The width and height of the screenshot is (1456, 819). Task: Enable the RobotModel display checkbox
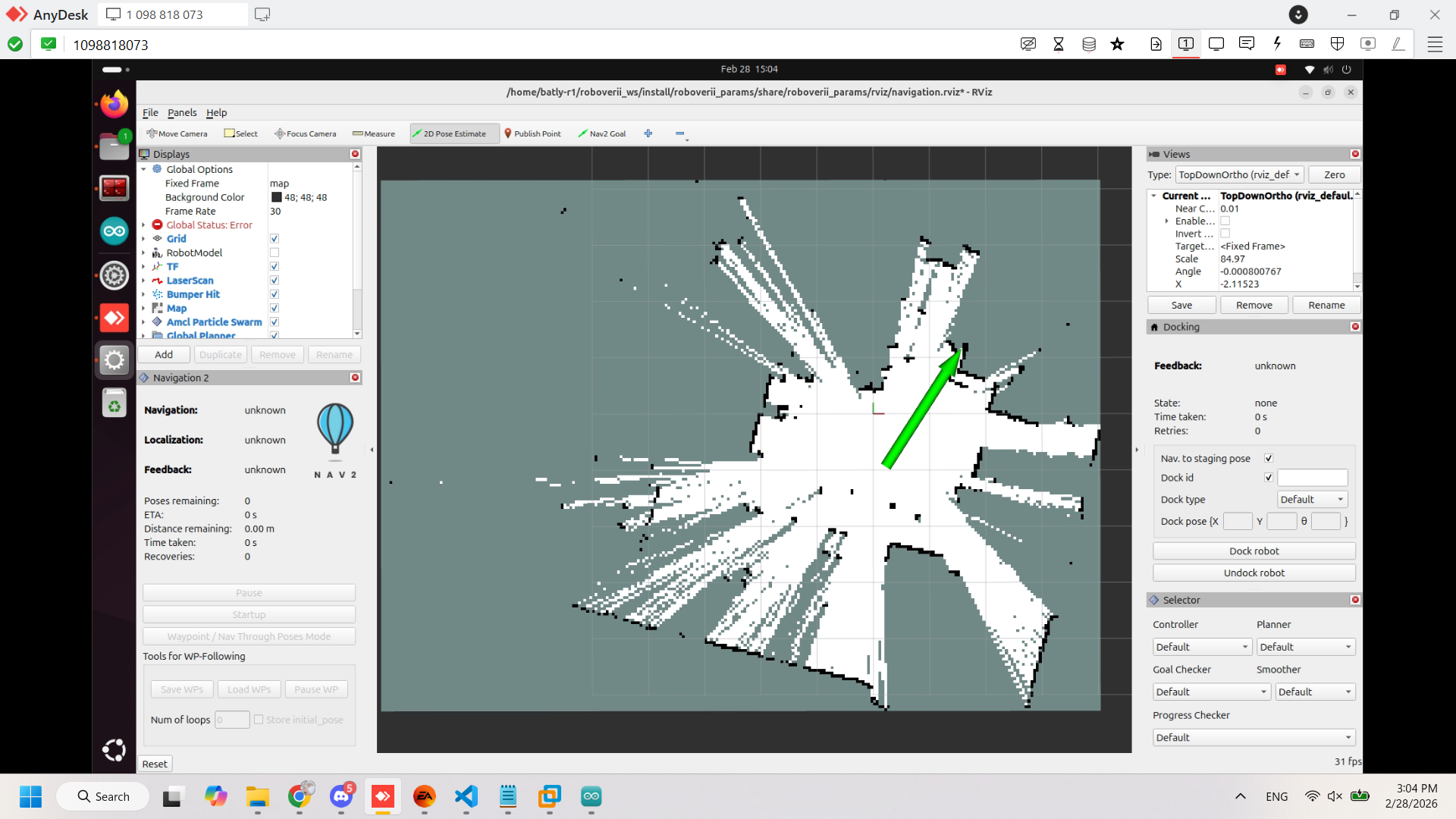point(275,253)
